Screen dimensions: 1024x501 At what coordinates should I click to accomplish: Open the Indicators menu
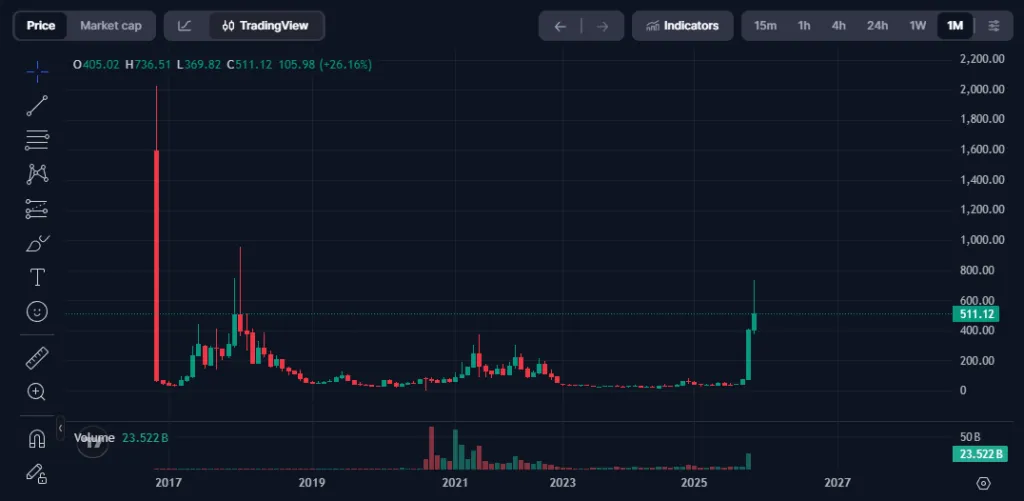pos(682,26)
